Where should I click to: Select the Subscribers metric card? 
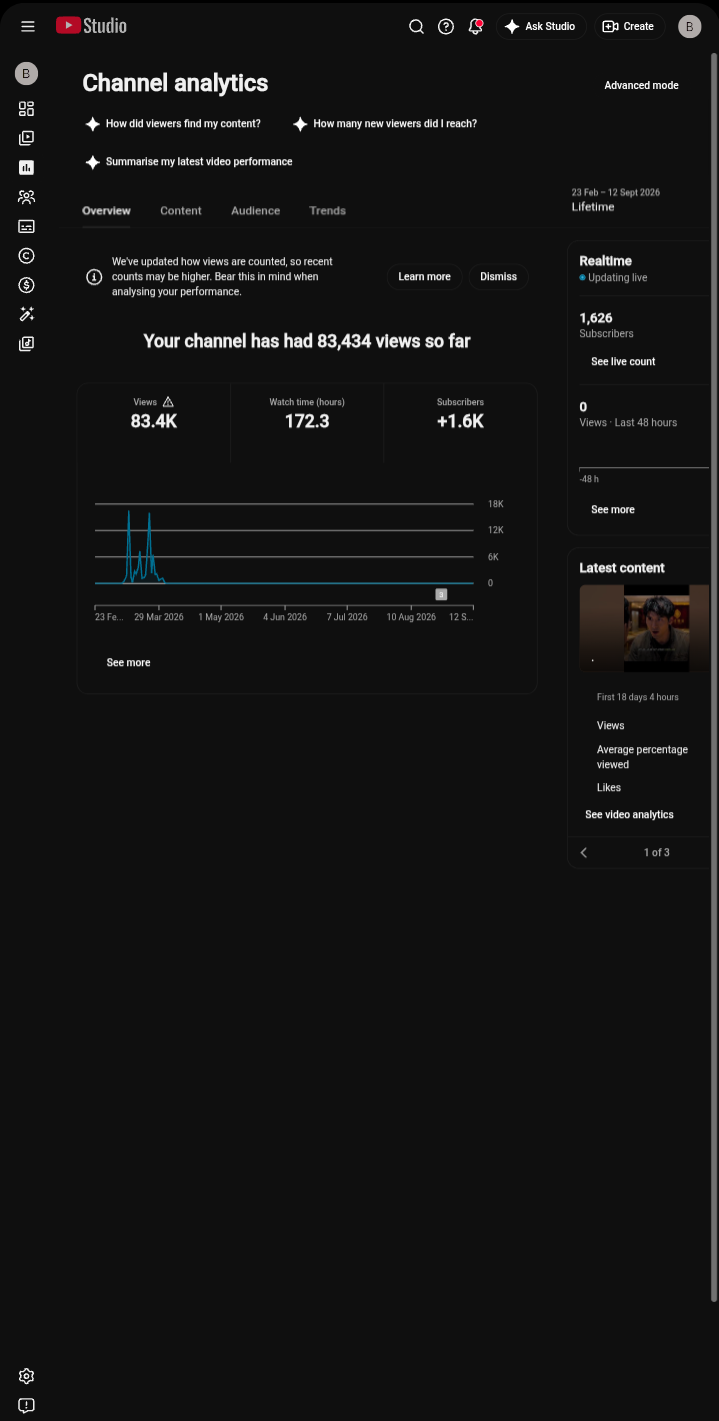(460, 423)
